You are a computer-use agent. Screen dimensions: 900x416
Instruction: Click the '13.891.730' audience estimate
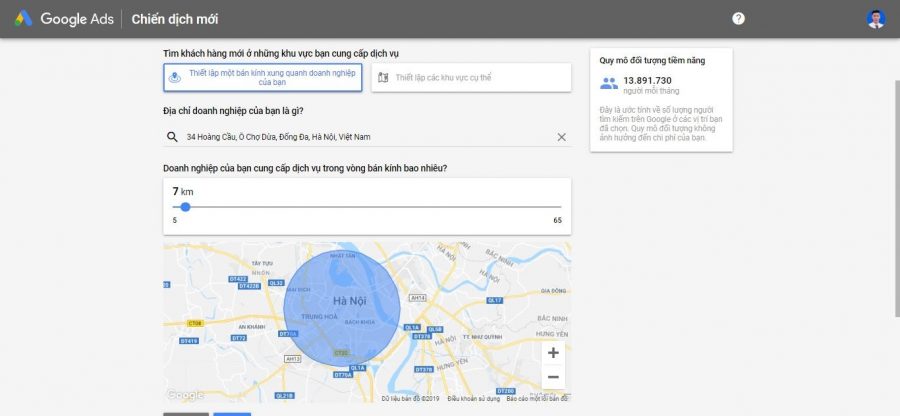tap(647, 80)
